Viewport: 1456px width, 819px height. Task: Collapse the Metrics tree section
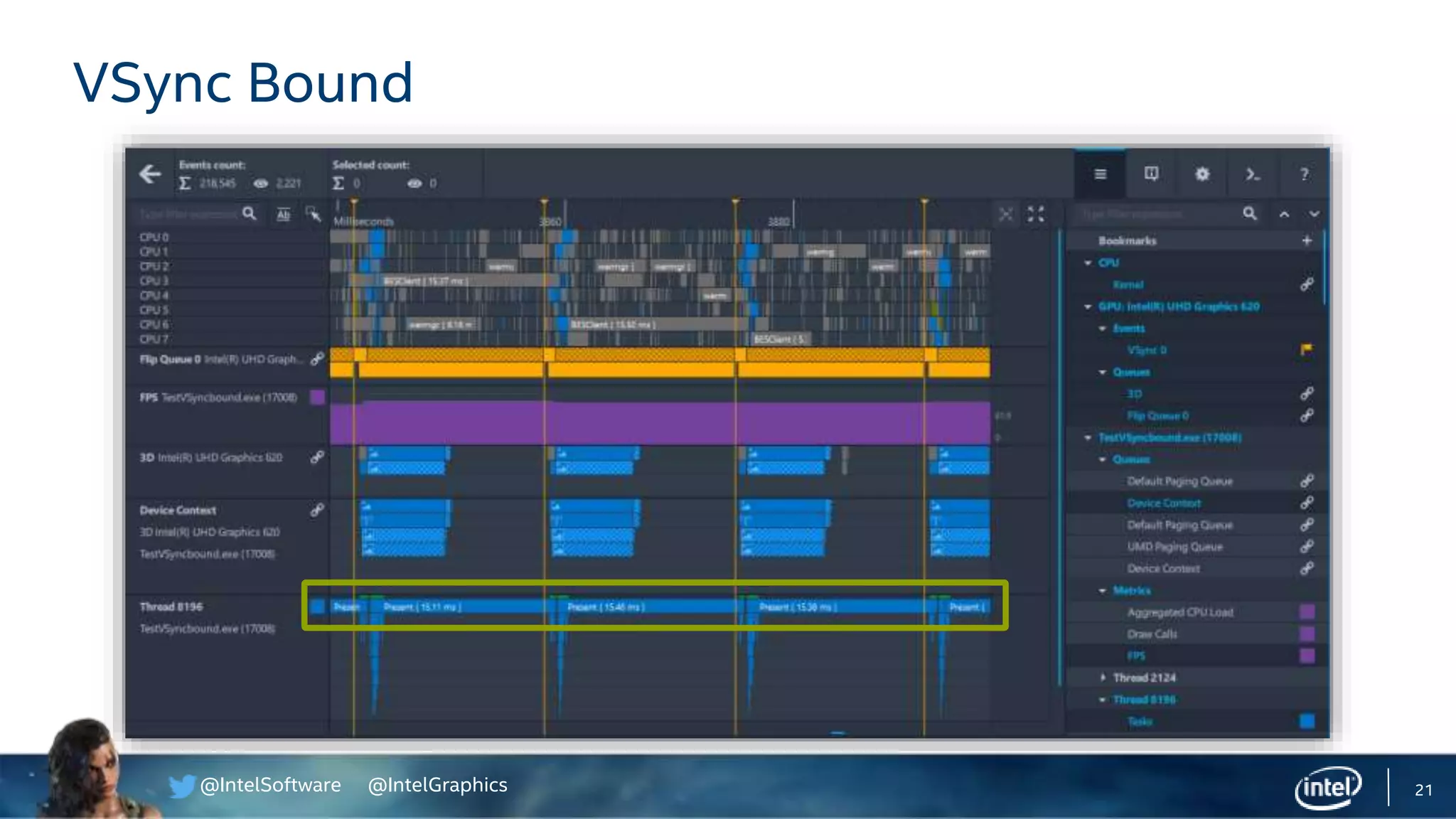pos(1103,591)
